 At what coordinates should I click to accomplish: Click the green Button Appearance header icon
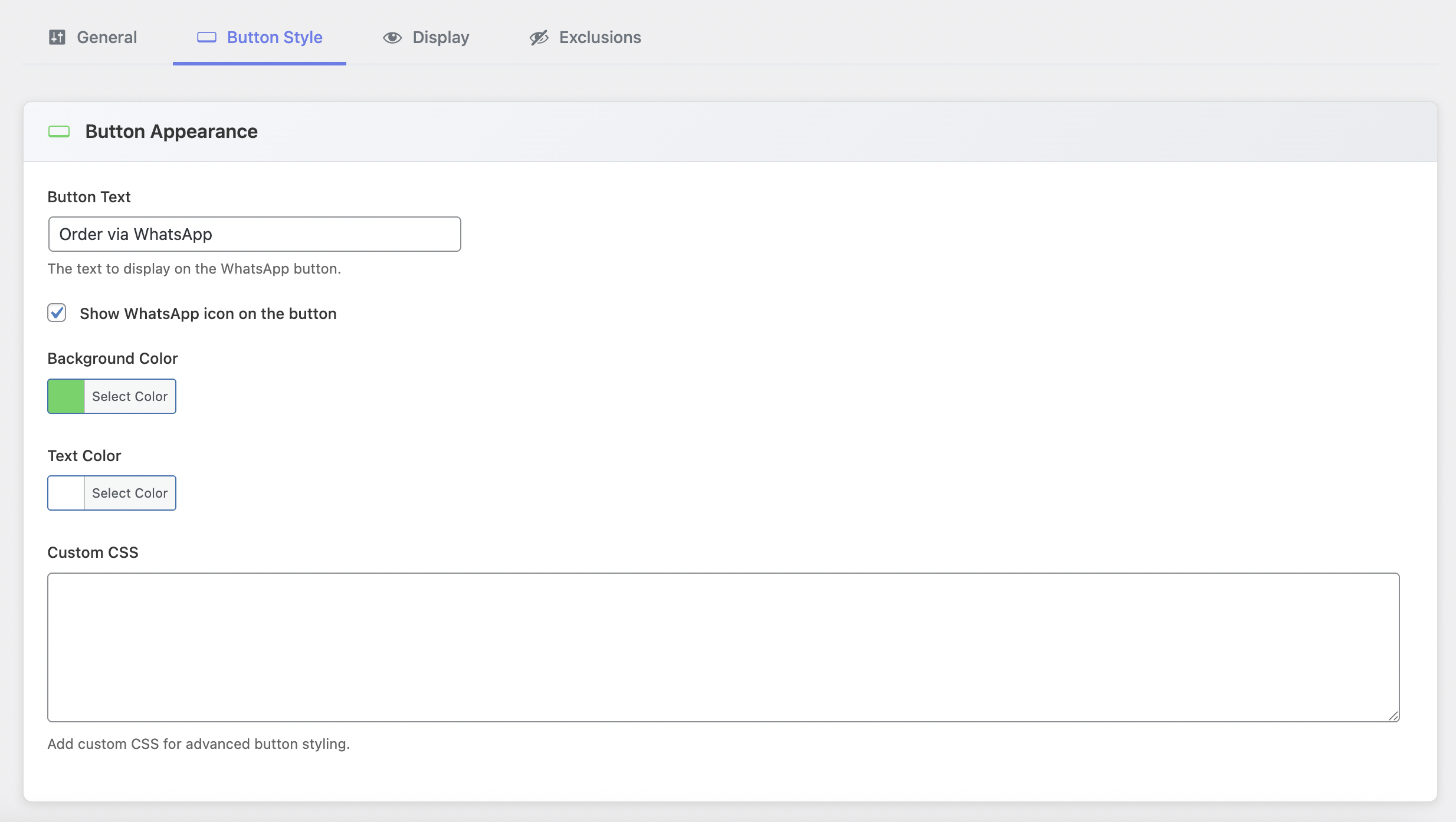tap(59, 131)
